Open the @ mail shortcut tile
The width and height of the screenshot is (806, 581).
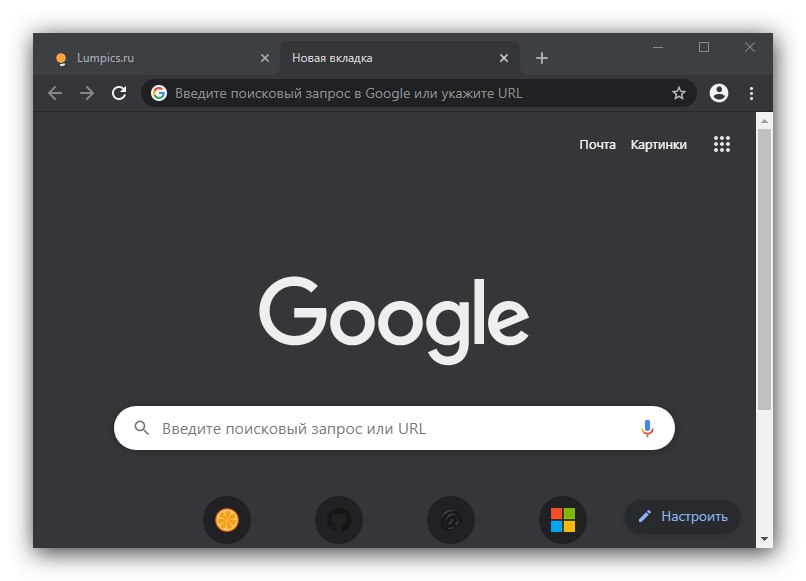pyautogui.click(x=451, y=519)
